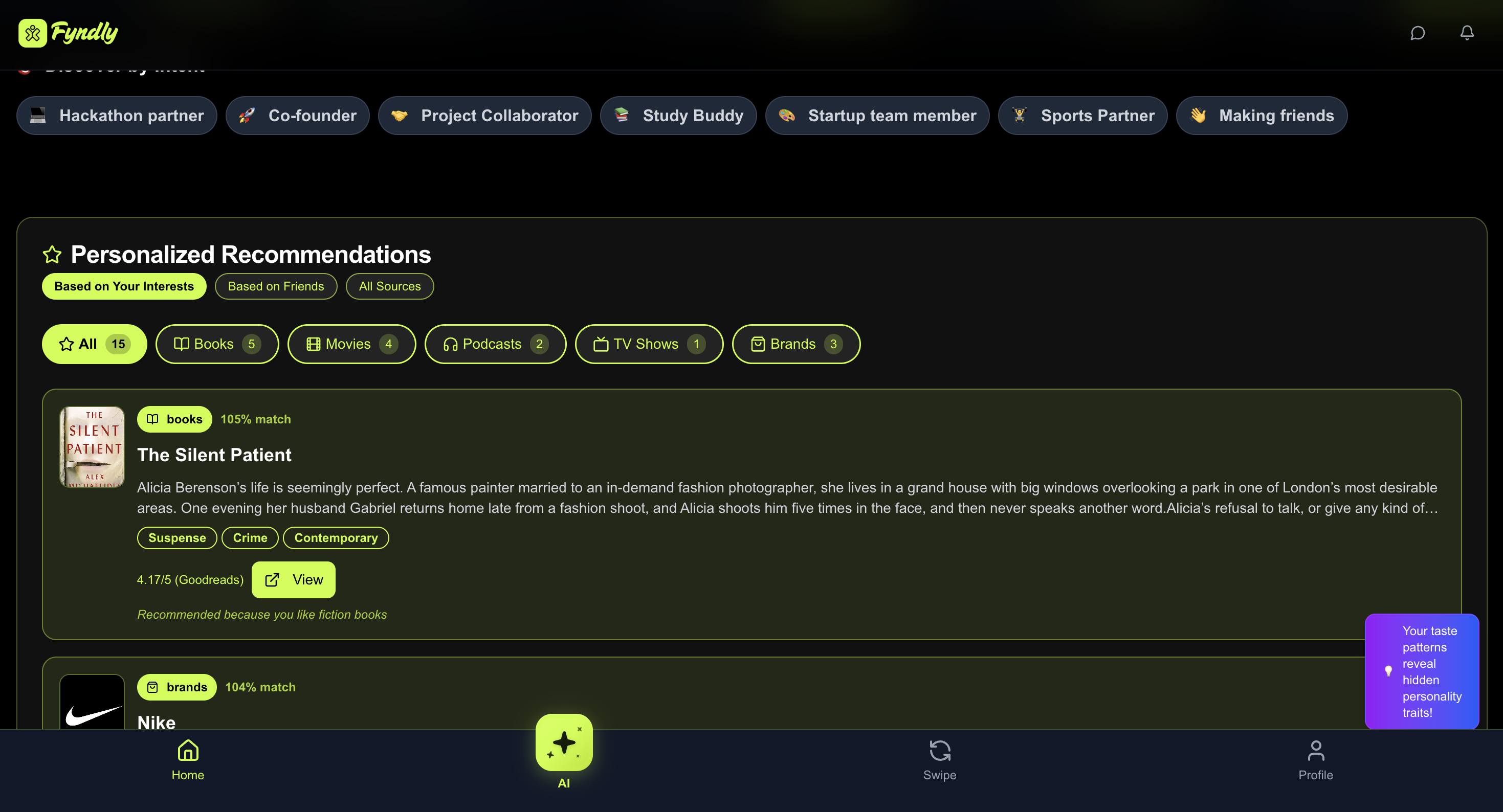Open the AI sparkle button
1503x812 pixels.
tap(564, 742)
